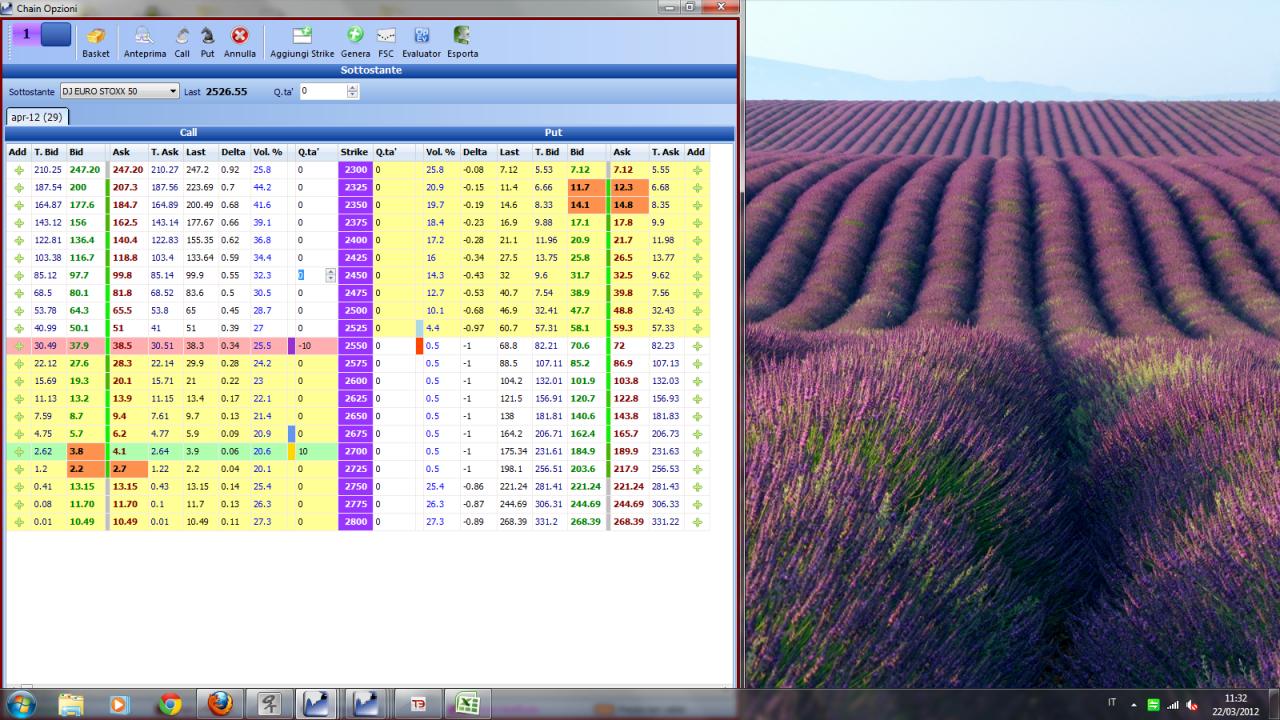Open Firefox from the taskbar
This screenshot has width=1280, height=720.
pos(220,704)
